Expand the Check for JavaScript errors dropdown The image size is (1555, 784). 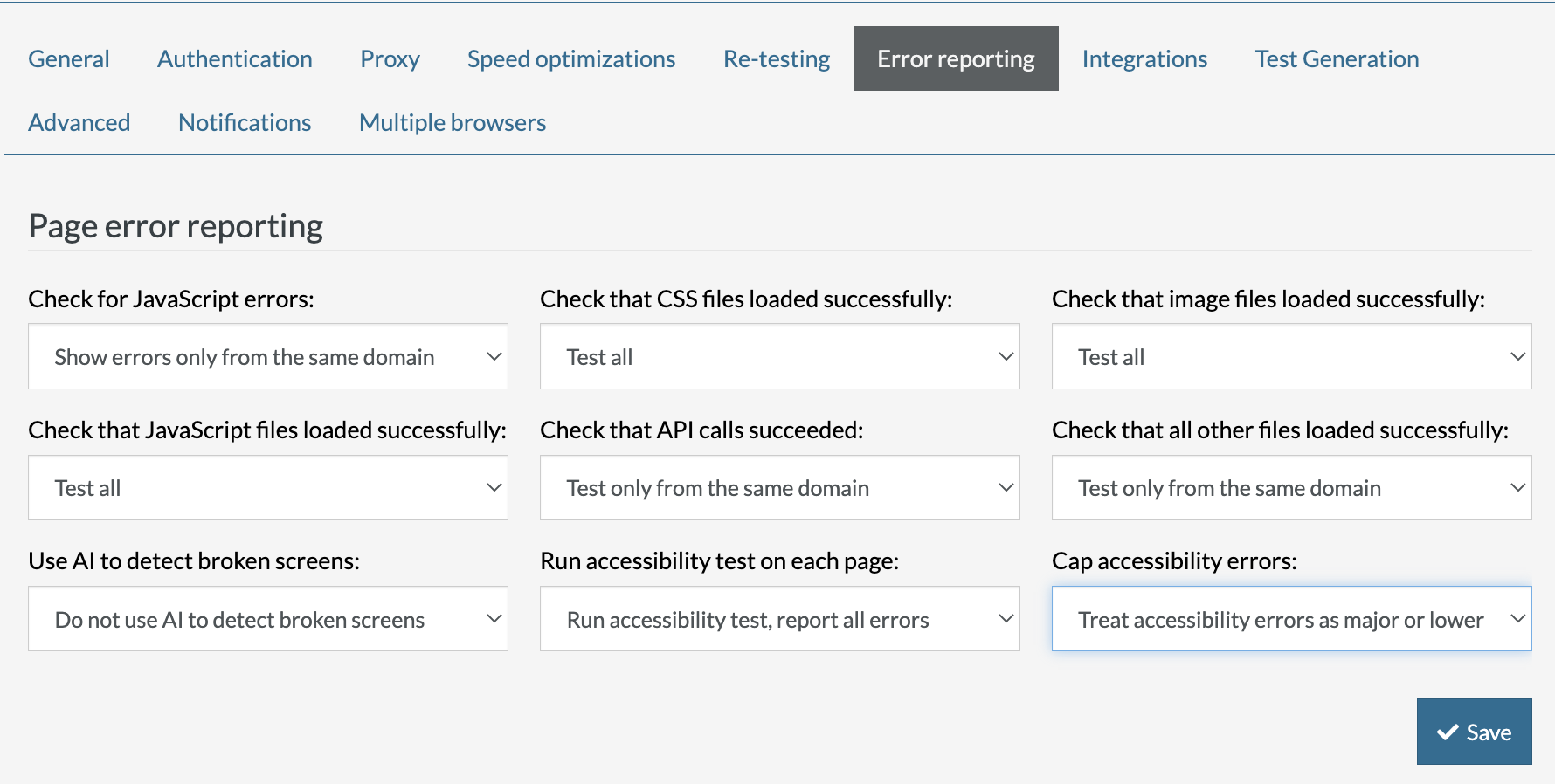point(267,357)
